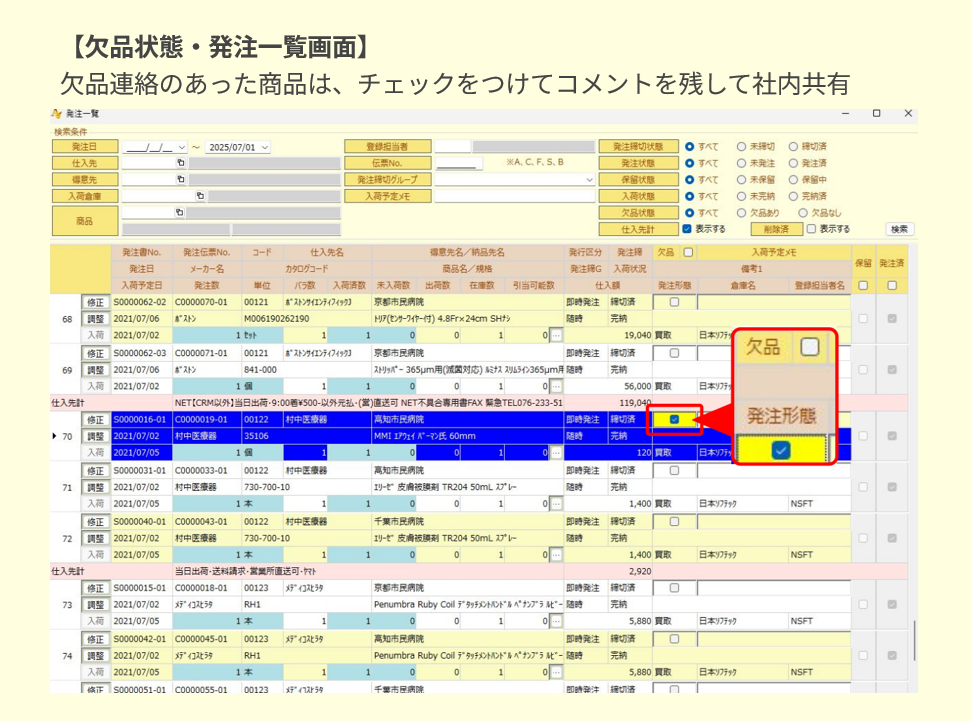
Task: Open the 2025/07/01 end date dropdown
Action: (x=263, y=146)
